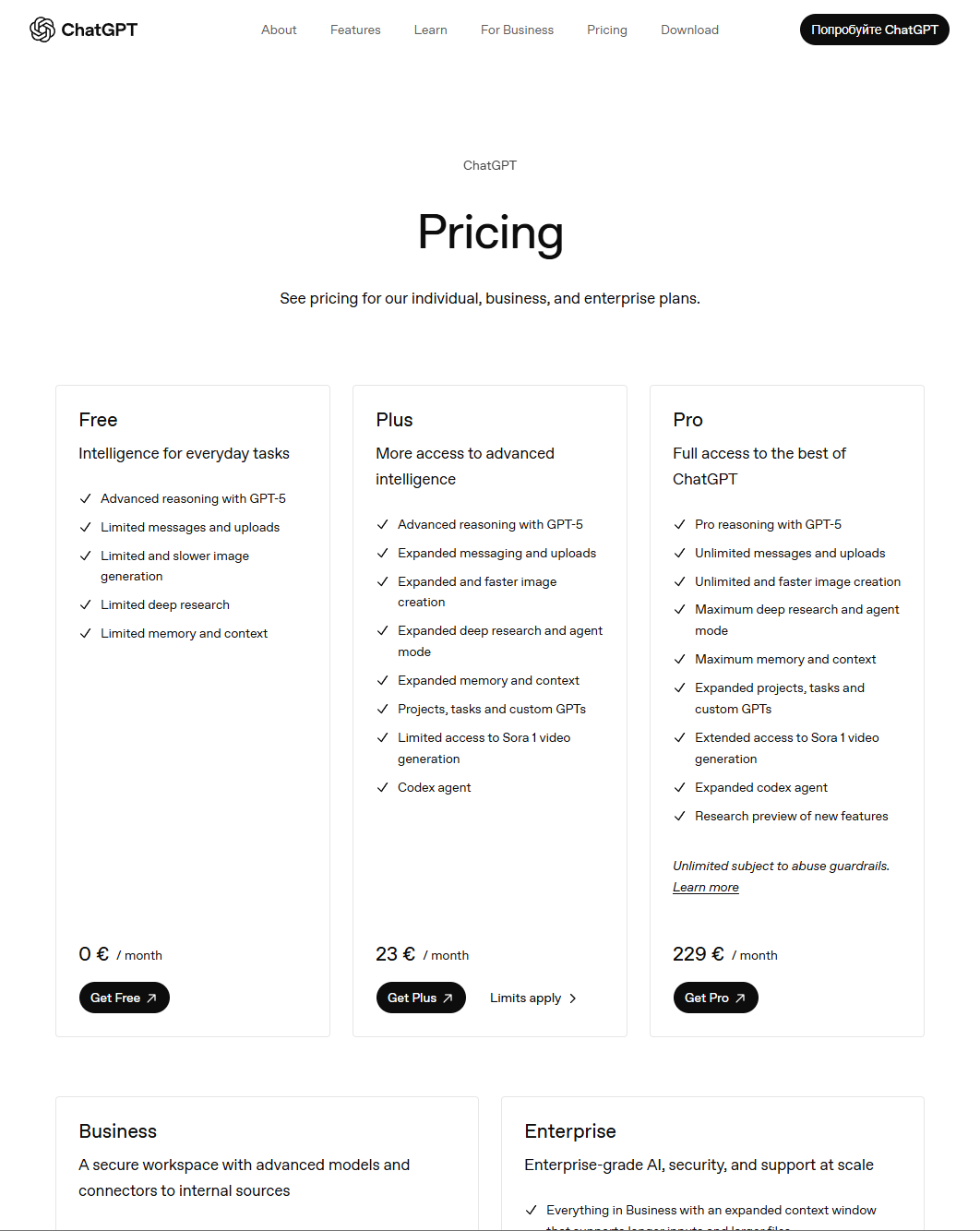Click checkmark beside Pro reasoning with GPT-5
Viewport: 980px width, 1231px height.
[680, 524]
